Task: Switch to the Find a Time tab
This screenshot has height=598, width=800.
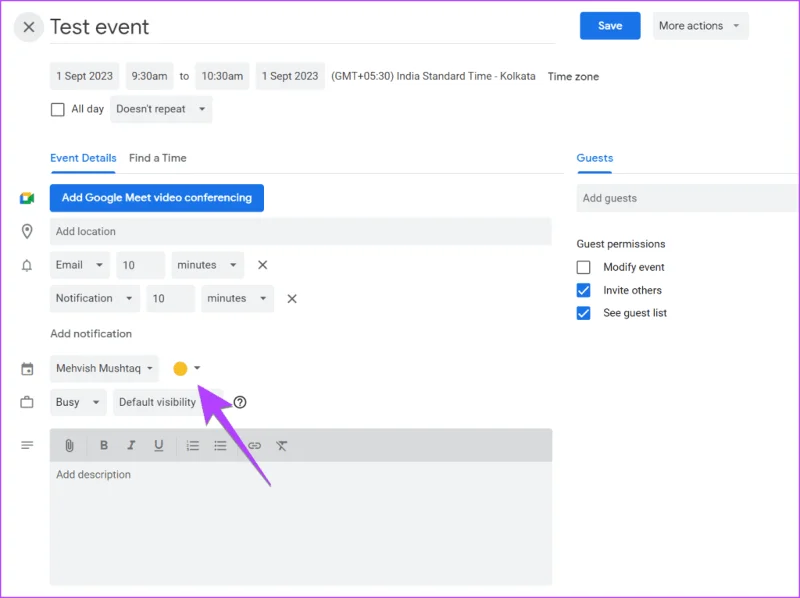Action: [158, 158]
